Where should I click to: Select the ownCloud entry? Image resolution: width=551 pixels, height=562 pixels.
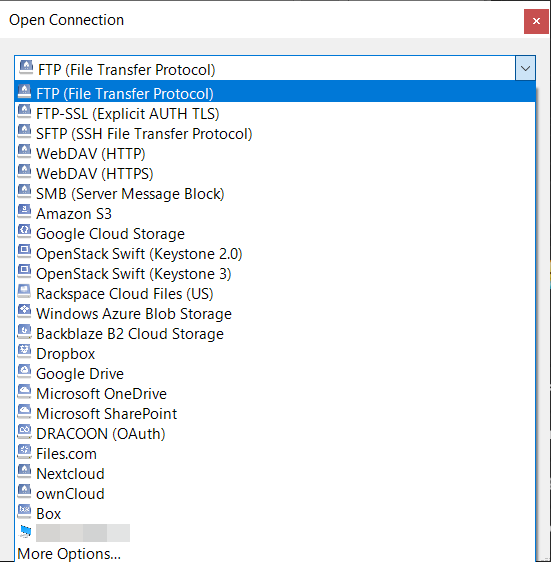coord(275,494)
